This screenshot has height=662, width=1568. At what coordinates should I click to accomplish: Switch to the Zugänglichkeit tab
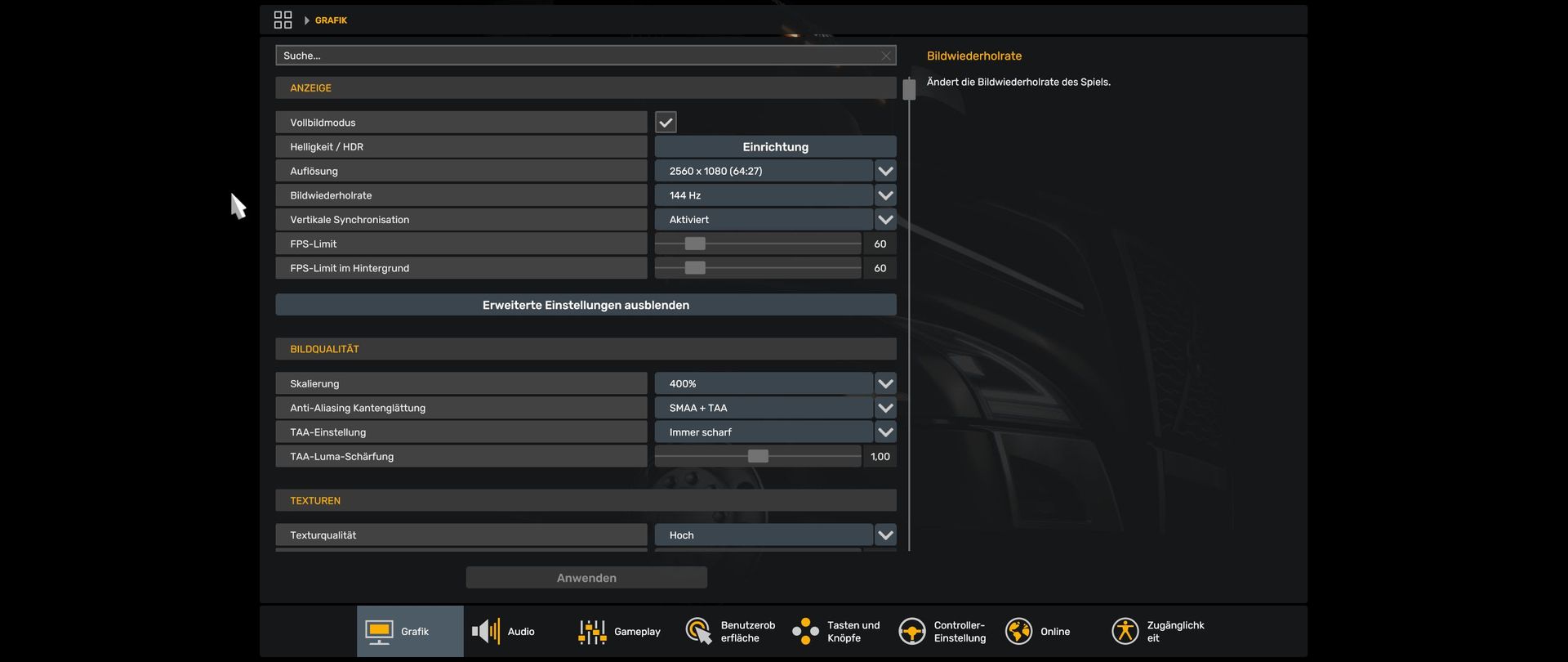coord(1156,632)
